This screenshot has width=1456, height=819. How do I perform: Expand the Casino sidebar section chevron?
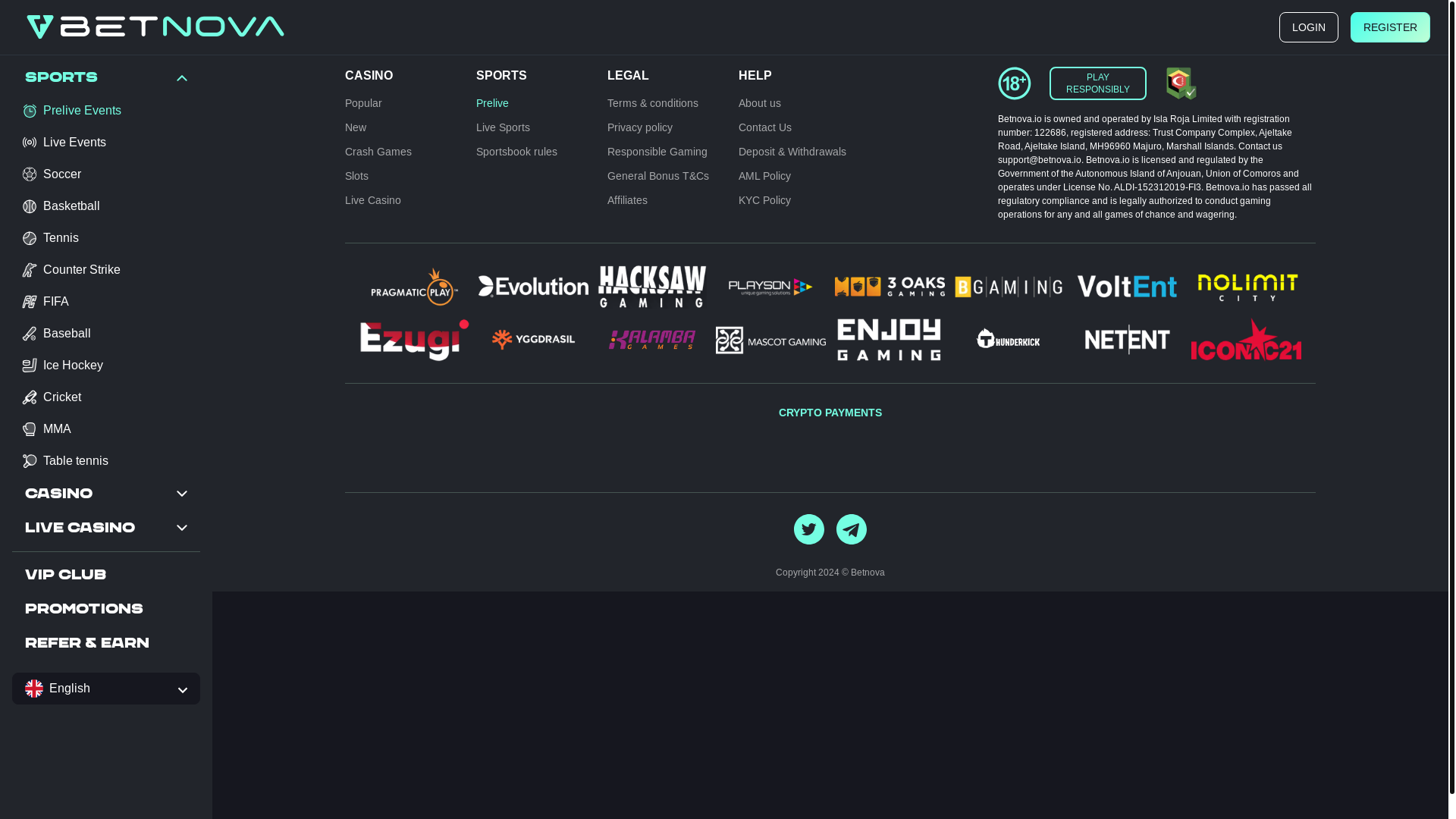(x=182, y=494)
